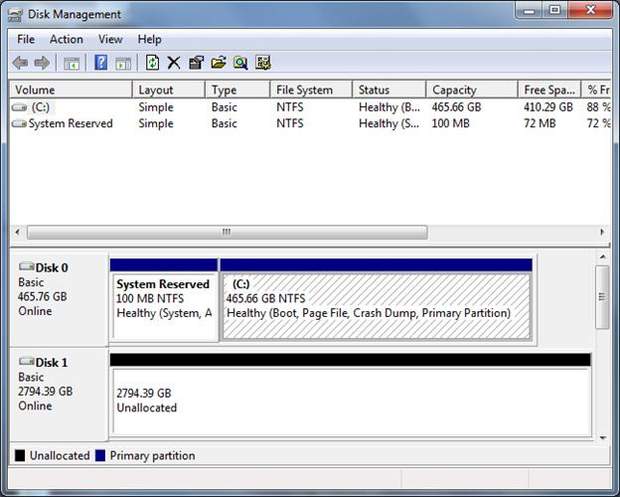
Task: Open the Action menu
Action: 66,39
